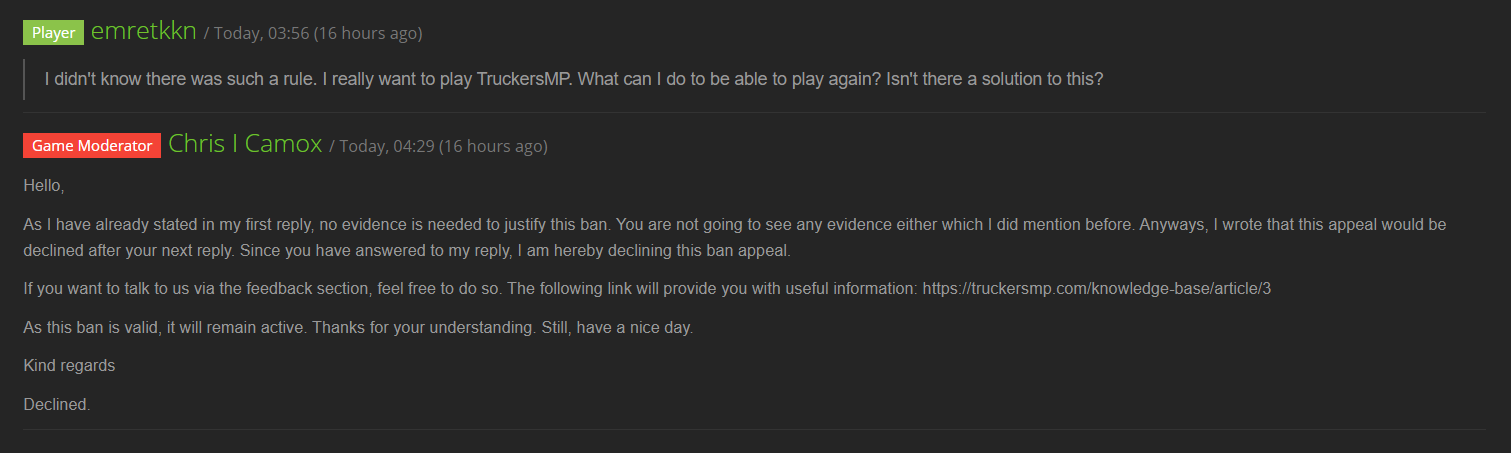Screen dimensions: 1511x453
Task: Click the "Declined." status text
Action: (x=57, y=405)
